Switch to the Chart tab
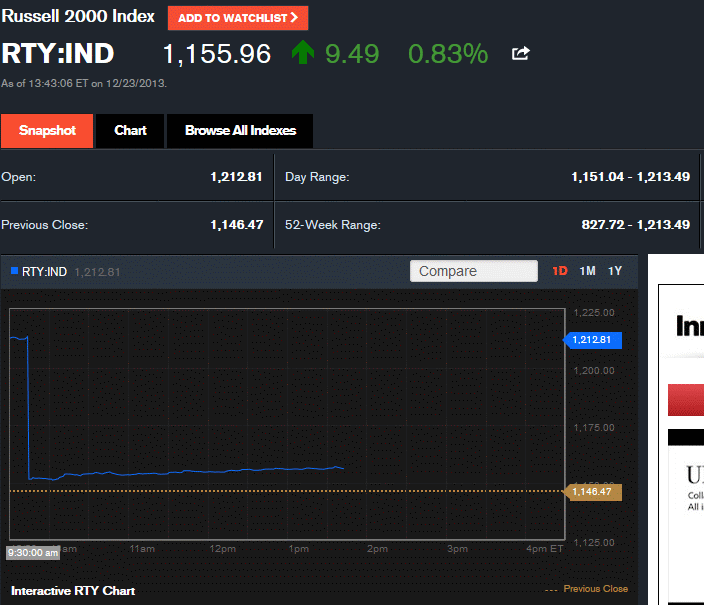The image size is (704, 605). (130, 131)
